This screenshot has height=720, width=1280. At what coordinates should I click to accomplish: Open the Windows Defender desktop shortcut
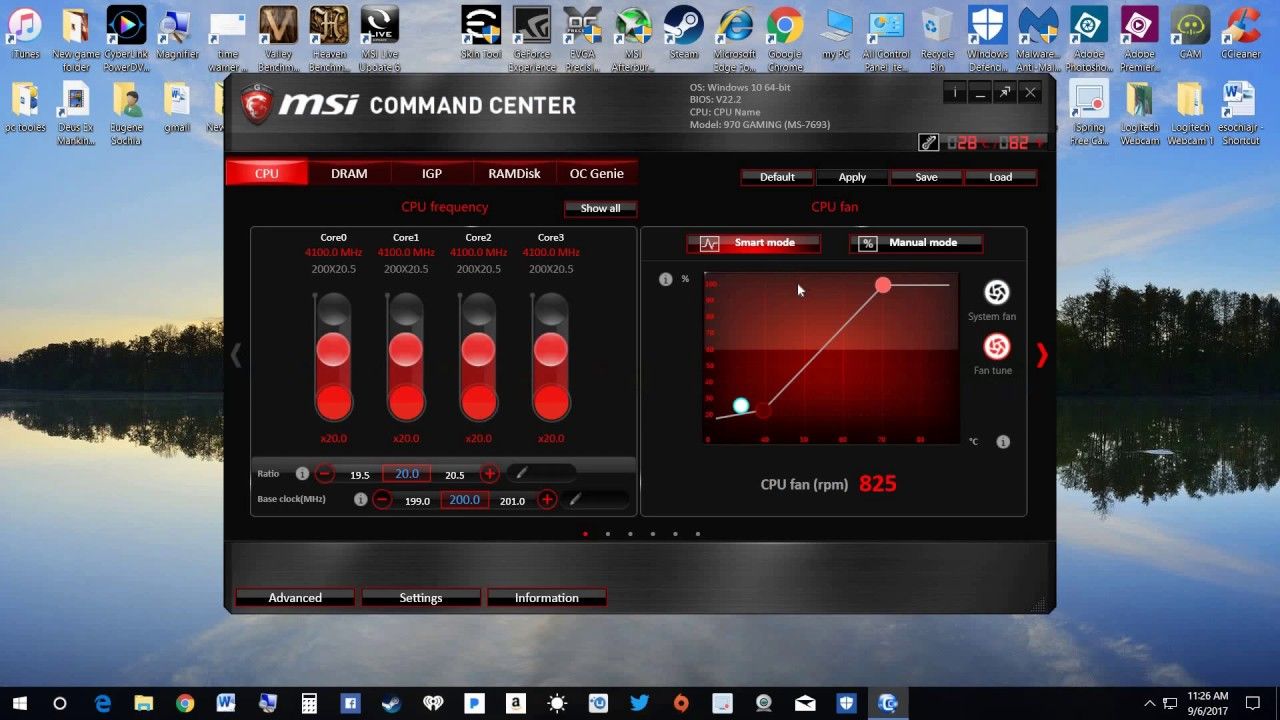point(987,40)
